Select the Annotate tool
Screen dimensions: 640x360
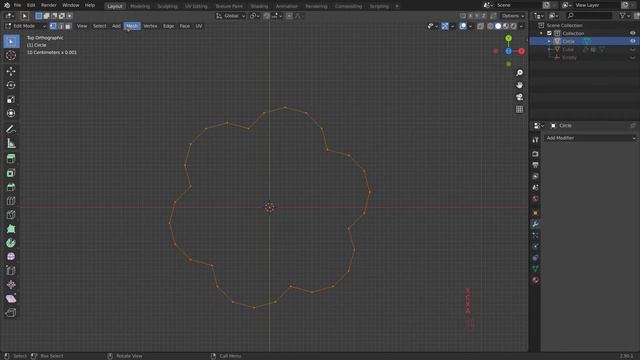[x=11, y=129]
